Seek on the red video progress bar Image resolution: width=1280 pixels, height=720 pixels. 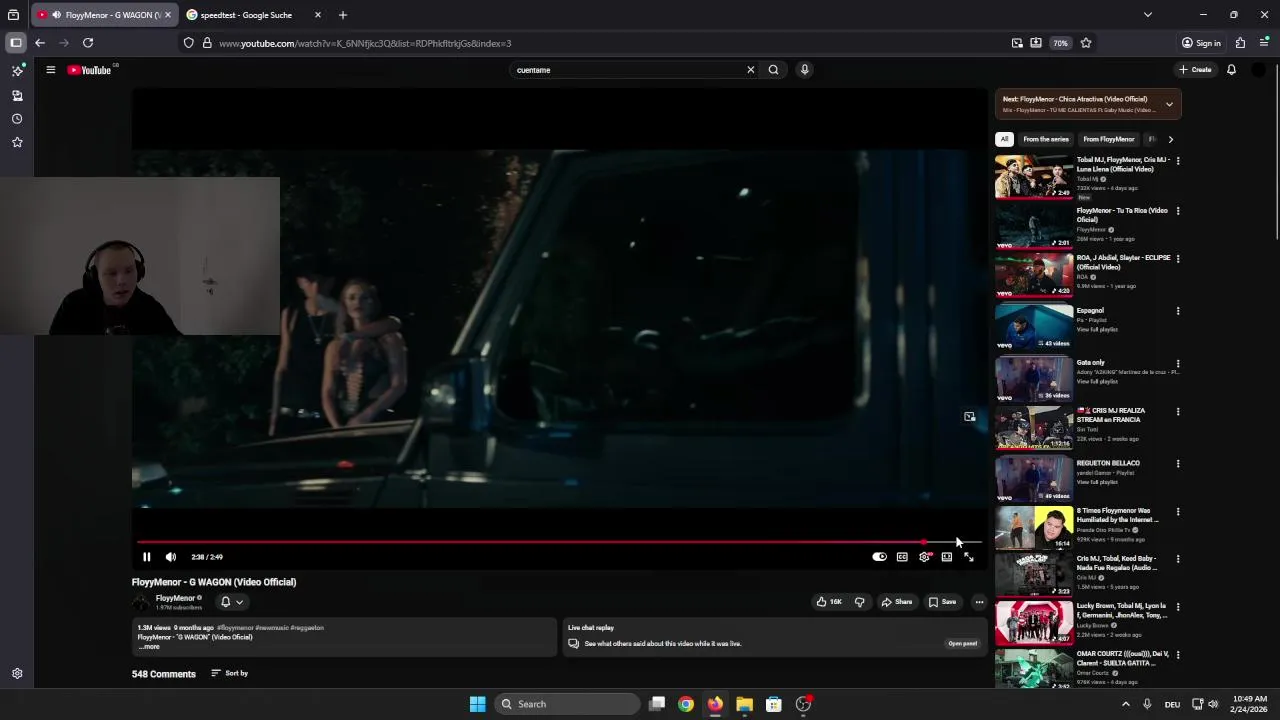pos(559,542)
